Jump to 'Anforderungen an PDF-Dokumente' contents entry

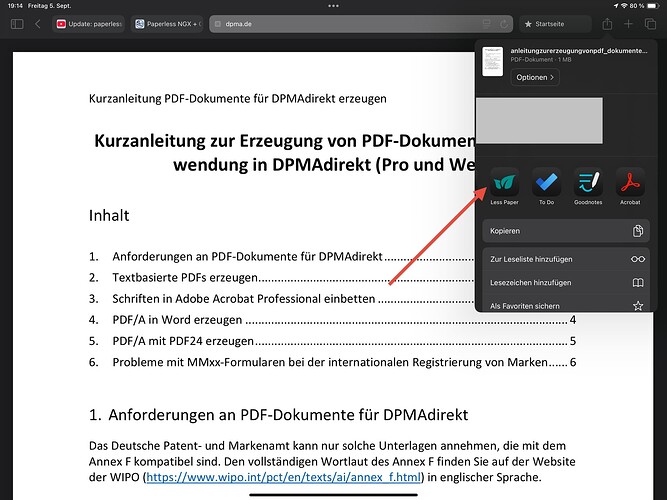pos(248,257)
